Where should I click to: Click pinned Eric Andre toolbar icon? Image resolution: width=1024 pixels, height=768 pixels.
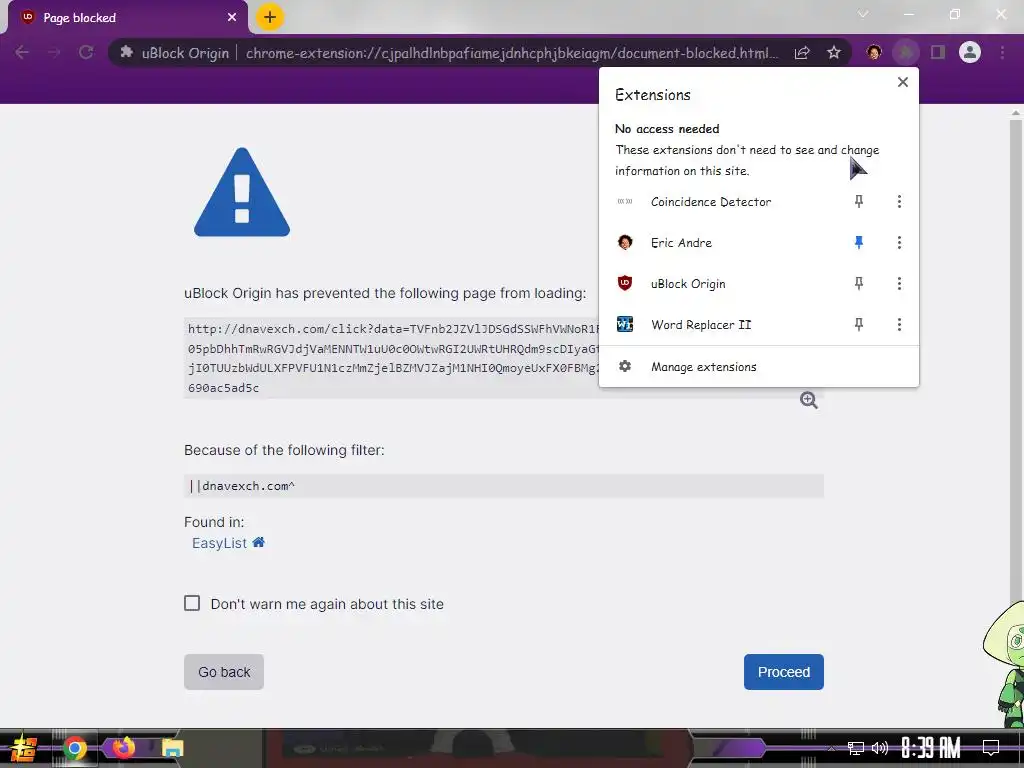874,52
